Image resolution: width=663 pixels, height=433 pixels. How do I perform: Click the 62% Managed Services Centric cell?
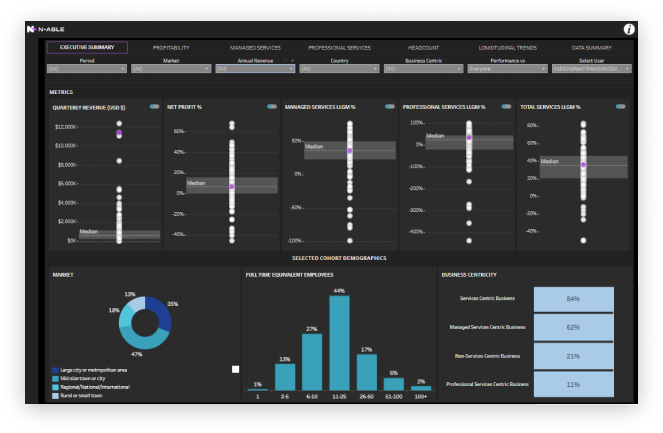point(573,327)
